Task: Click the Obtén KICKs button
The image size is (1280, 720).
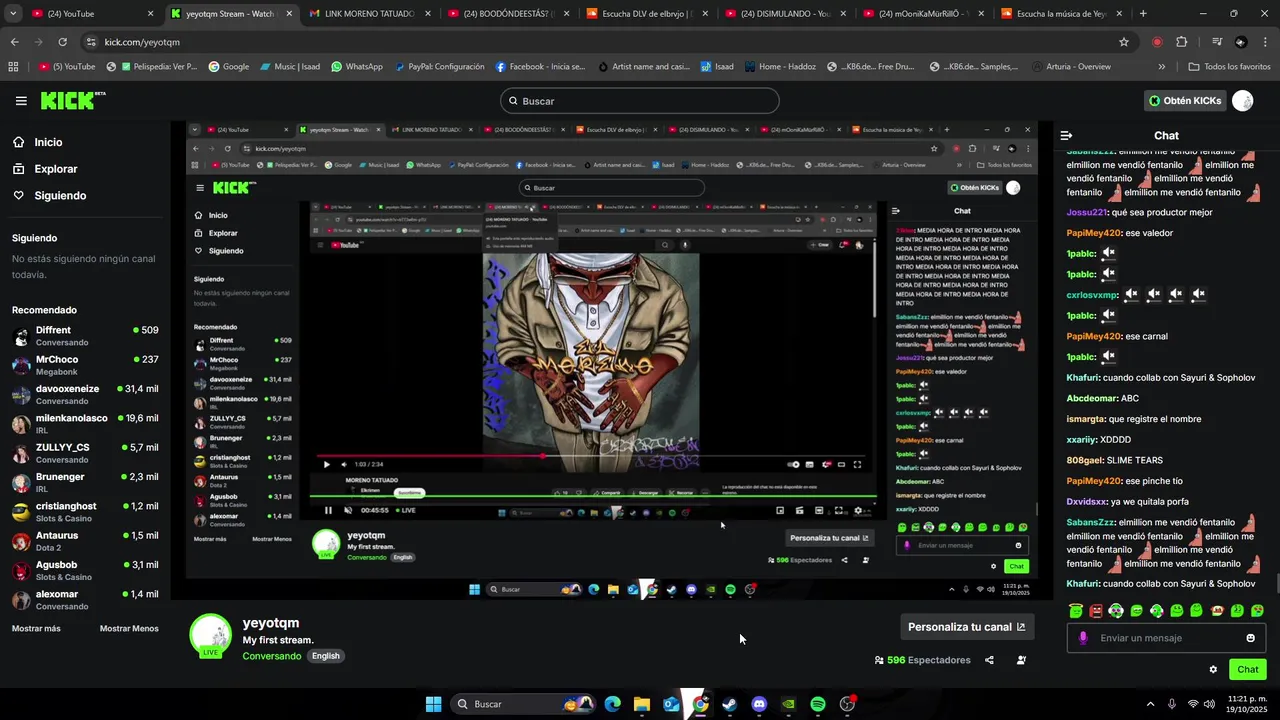Action: pyautogui.click(x=1184, y=101)
